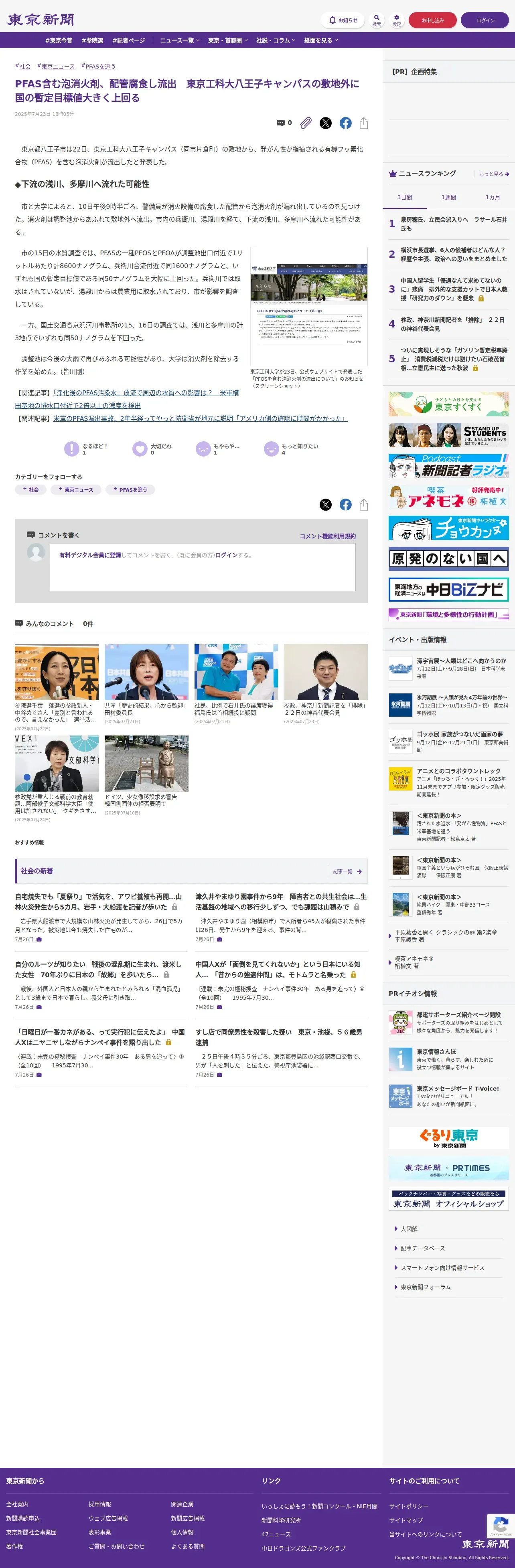Viewport: 515px width, 1568px height.
Task: Select the 3日間 ranking tab
Action: [x=405, y=197]
